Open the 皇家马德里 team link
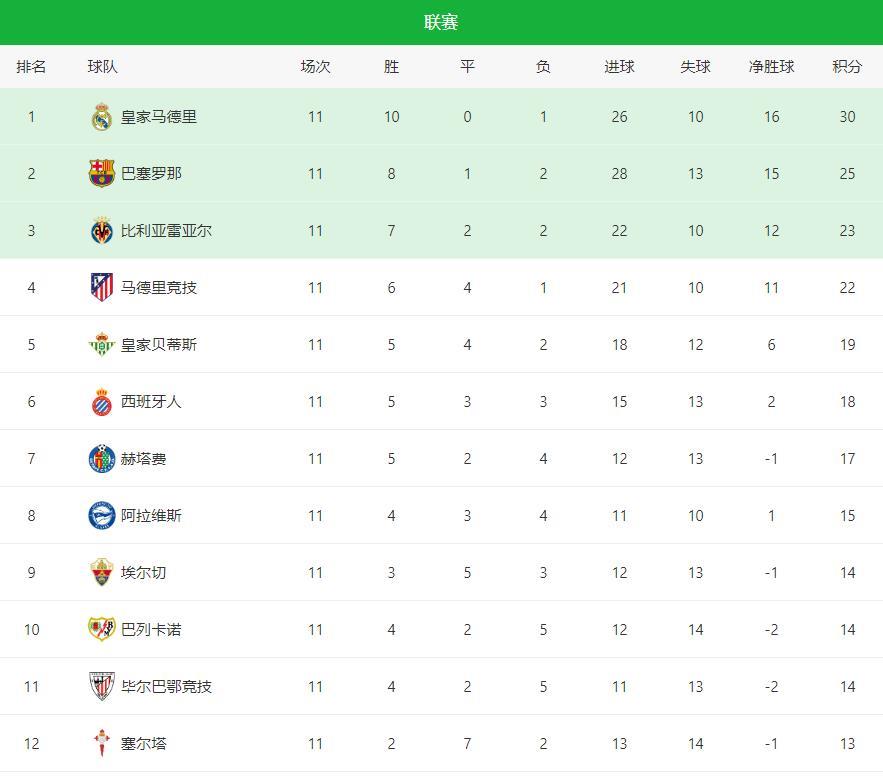 [x=159, y=117]
